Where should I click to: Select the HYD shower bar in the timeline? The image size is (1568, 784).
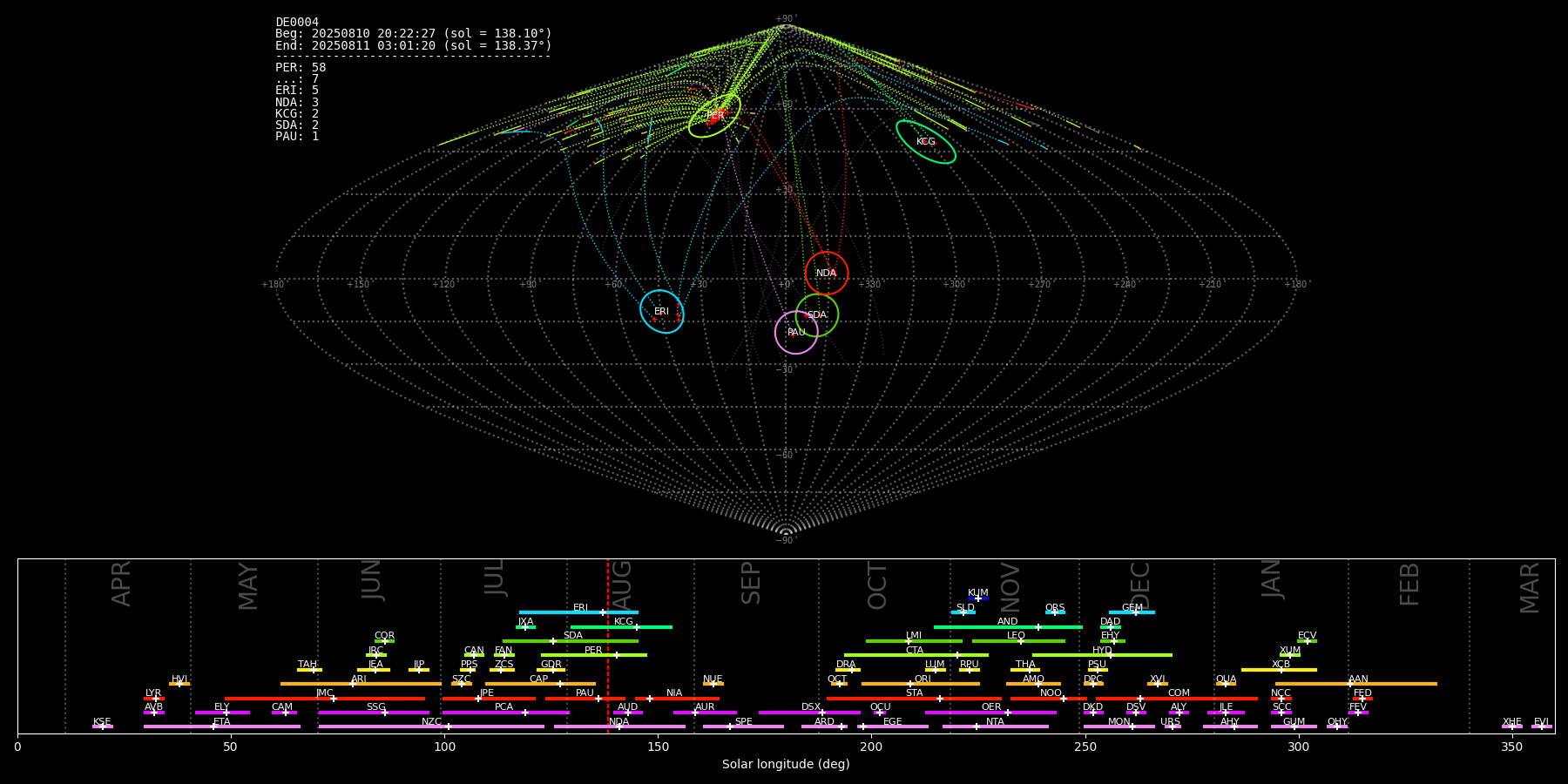[x=1102, y=655]
